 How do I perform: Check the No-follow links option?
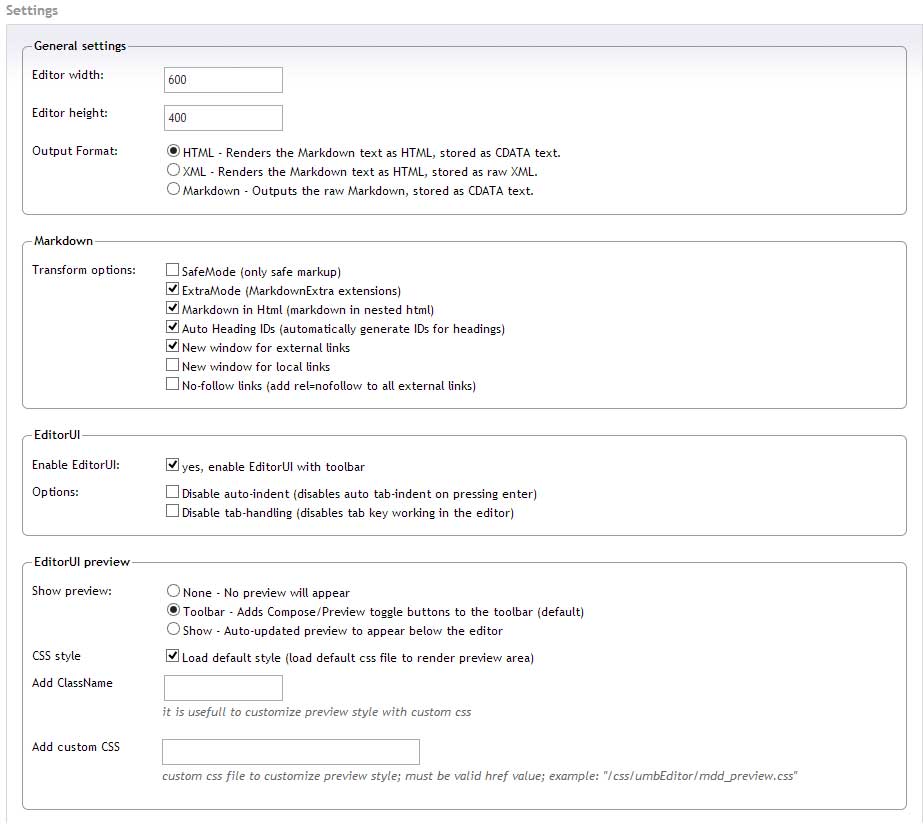tap(172, 384)
